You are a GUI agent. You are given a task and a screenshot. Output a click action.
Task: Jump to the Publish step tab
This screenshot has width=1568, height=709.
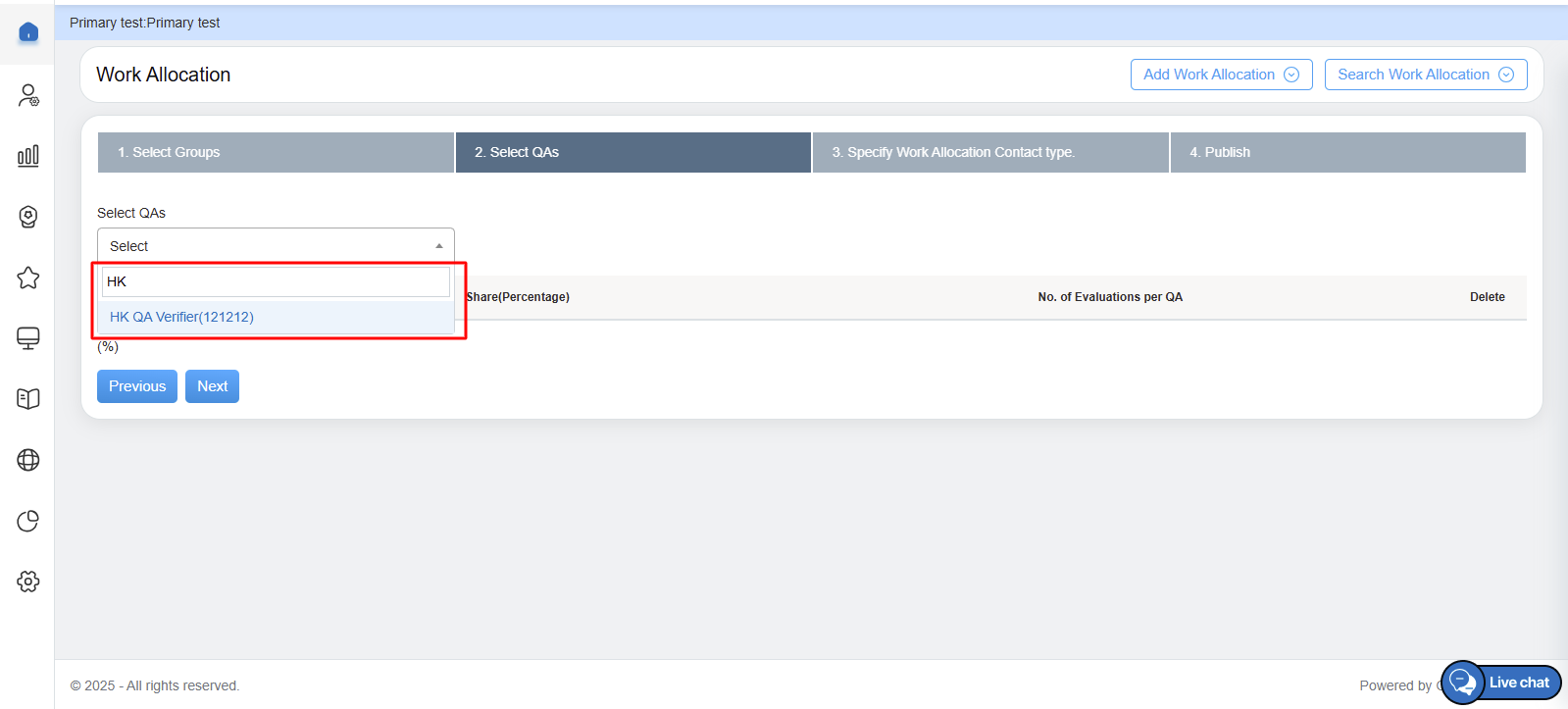[x=1347, y=152]
